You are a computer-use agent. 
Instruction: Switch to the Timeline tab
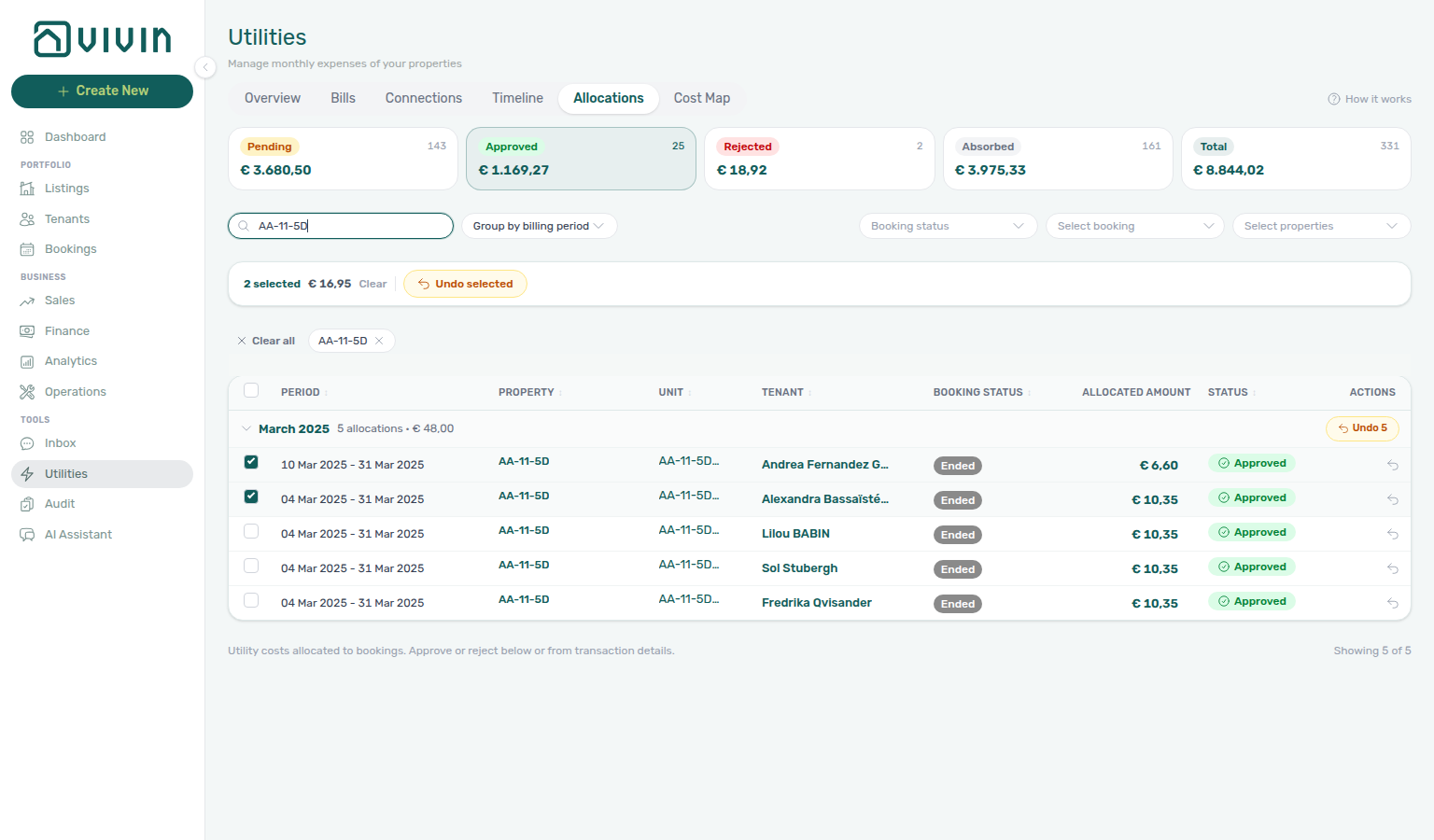[518, 98]
